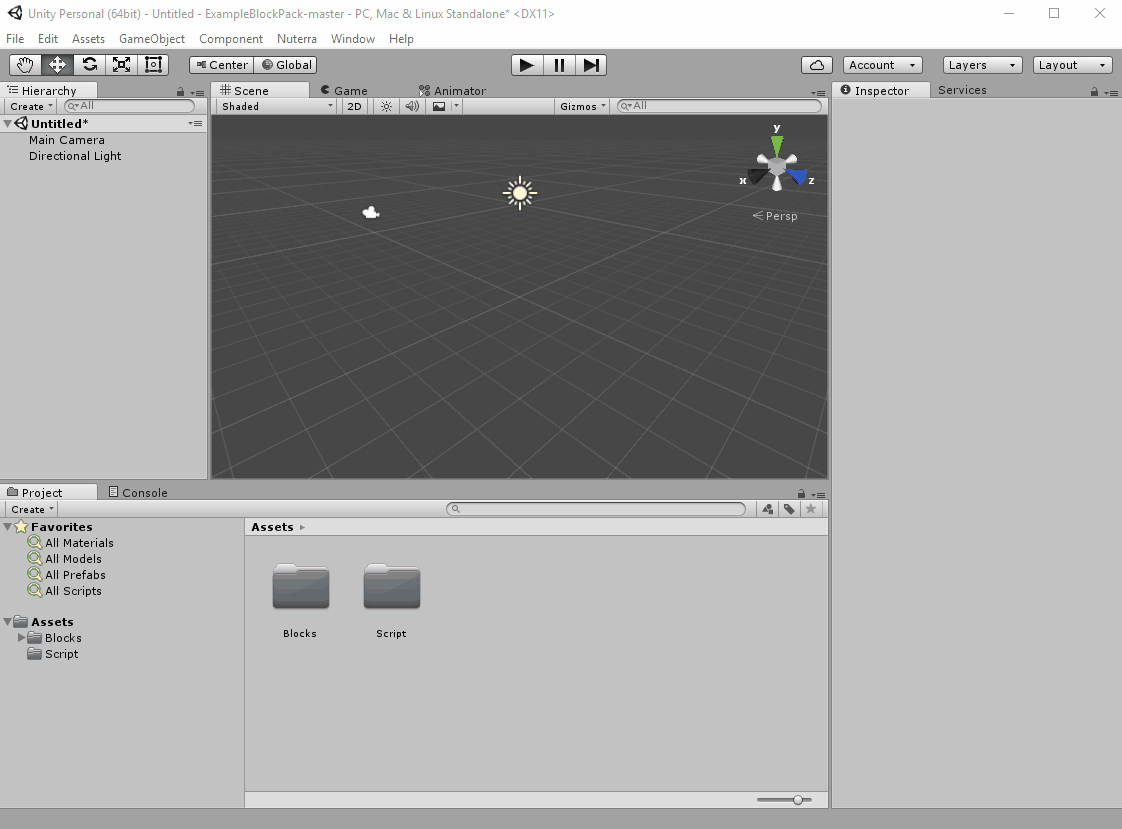Select the Hand tool
1122x829 pixels.
pyautogui.click(x=25, y=65)
